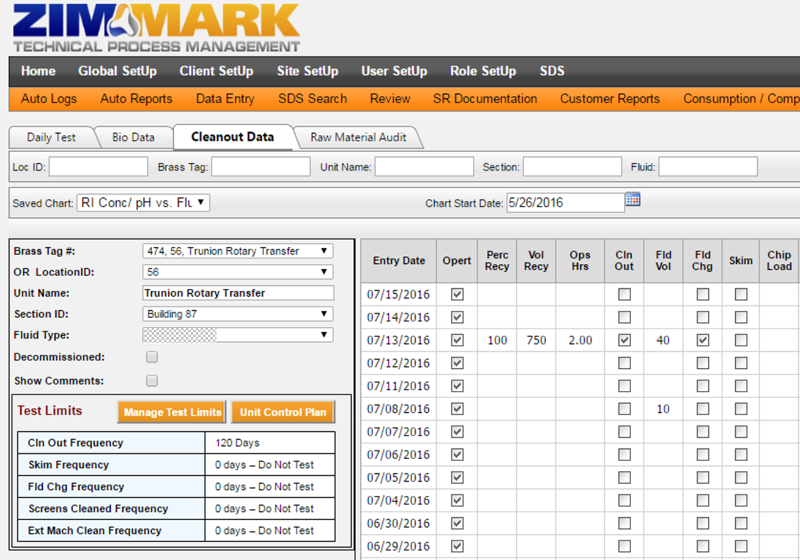Click the ZimMark logo
Image resolution: width=800 pixels, height=560 pixels.
pos(156,28)
